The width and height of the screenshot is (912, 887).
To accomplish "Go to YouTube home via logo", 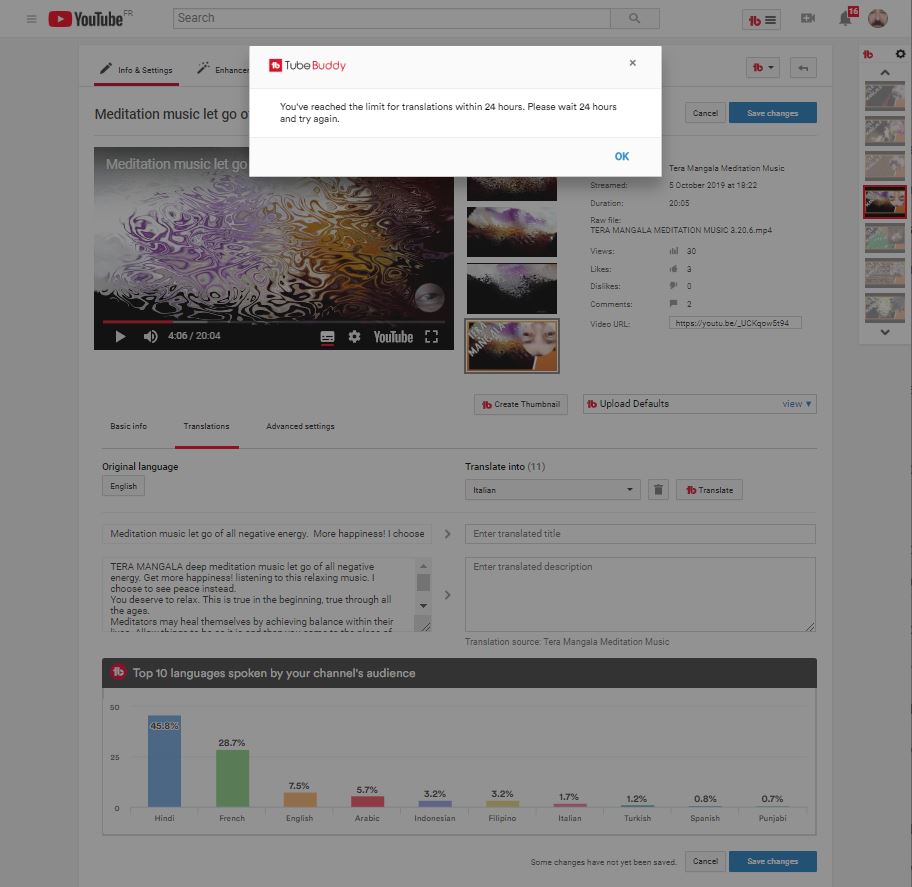I will tap(86, 19).
